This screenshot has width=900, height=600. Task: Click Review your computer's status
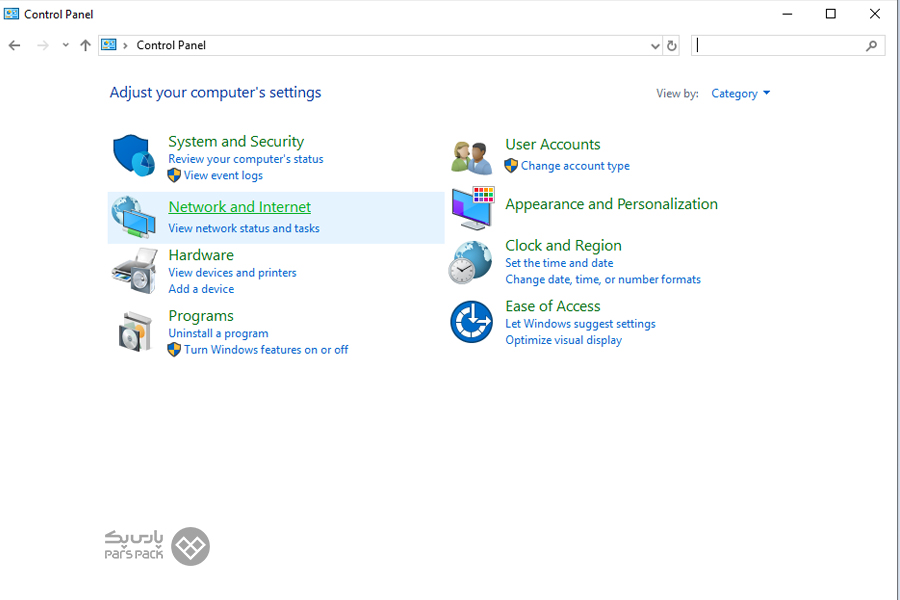click(x=246, y=159)
